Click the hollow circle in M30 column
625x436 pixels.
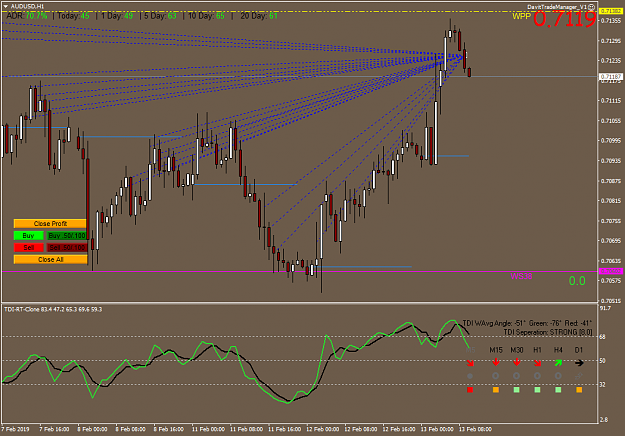pos(516,376)
